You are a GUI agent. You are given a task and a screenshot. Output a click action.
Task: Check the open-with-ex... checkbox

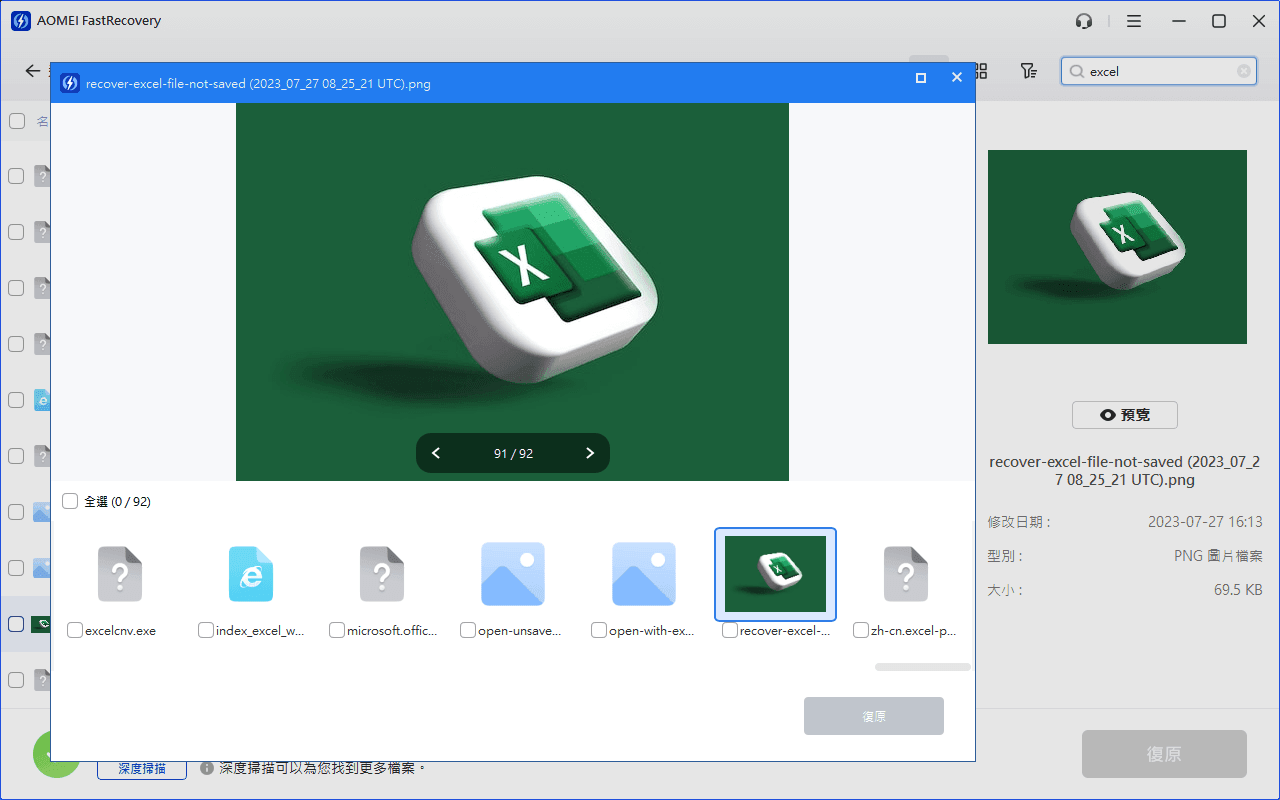[x=599, y=630]
